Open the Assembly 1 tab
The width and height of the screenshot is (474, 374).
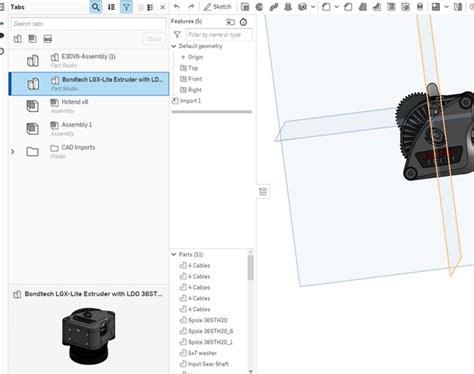pos(89,129)
